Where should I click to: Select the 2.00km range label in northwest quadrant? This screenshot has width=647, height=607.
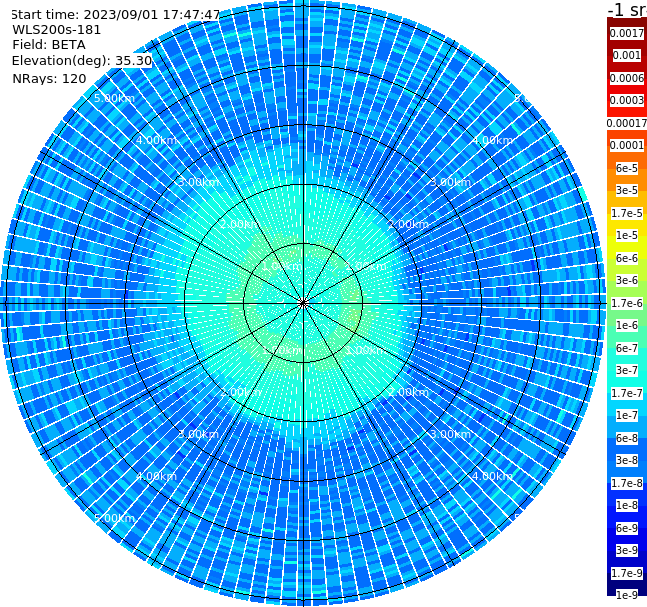coord(241,224)
